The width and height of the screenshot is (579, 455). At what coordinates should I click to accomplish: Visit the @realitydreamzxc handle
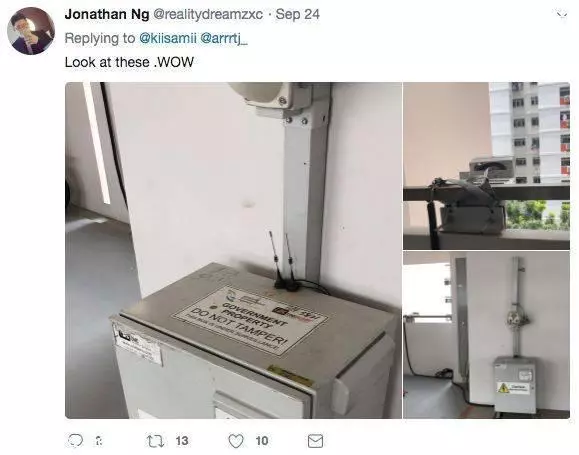click(x=208, y=14)
